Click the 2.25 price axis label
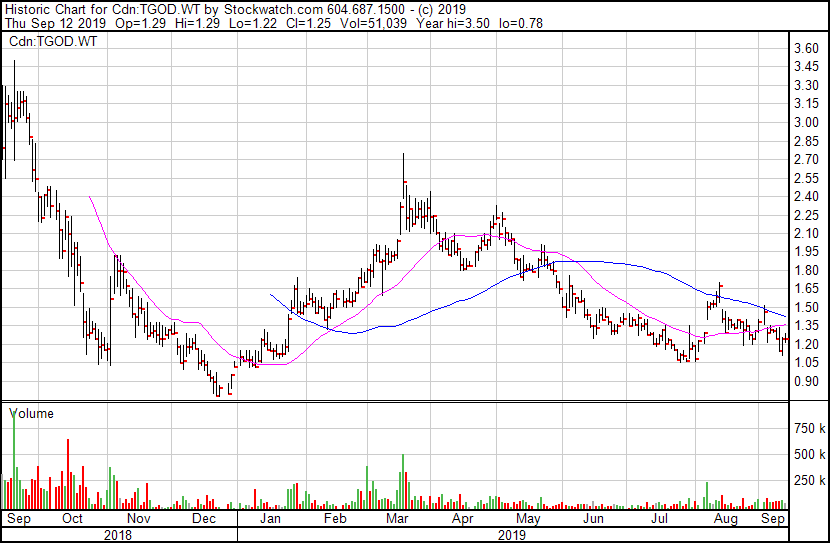 (x=807, y=215)
